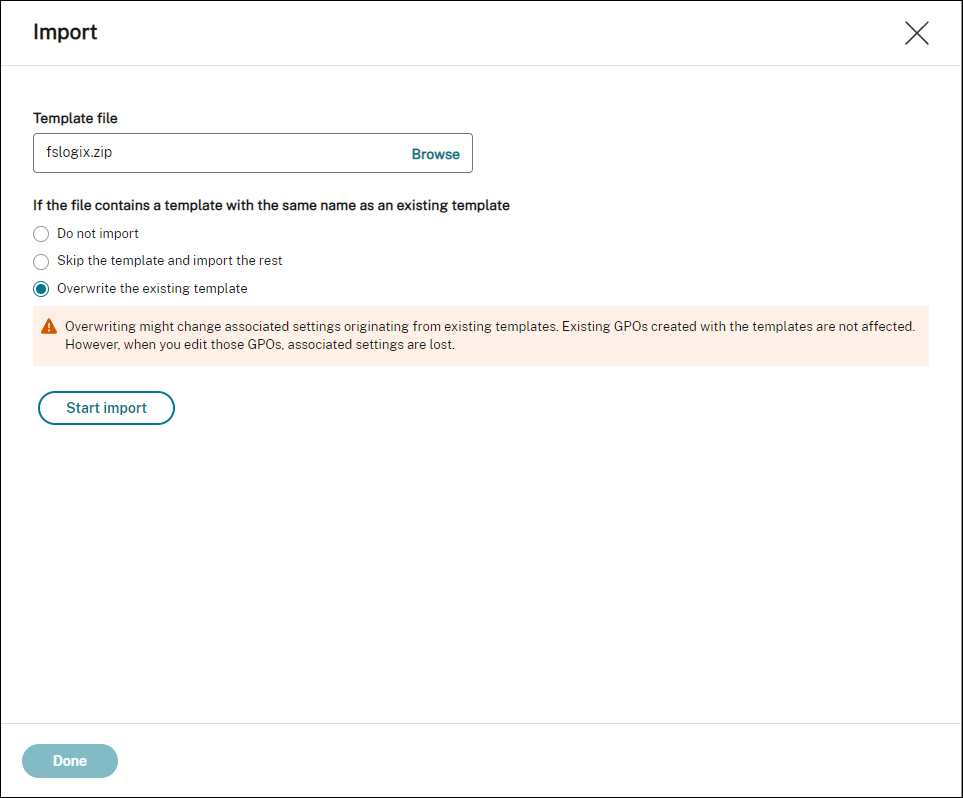963x798 pixels.
Task: Click the same-name template question heading
Action: tap(271, 205)
